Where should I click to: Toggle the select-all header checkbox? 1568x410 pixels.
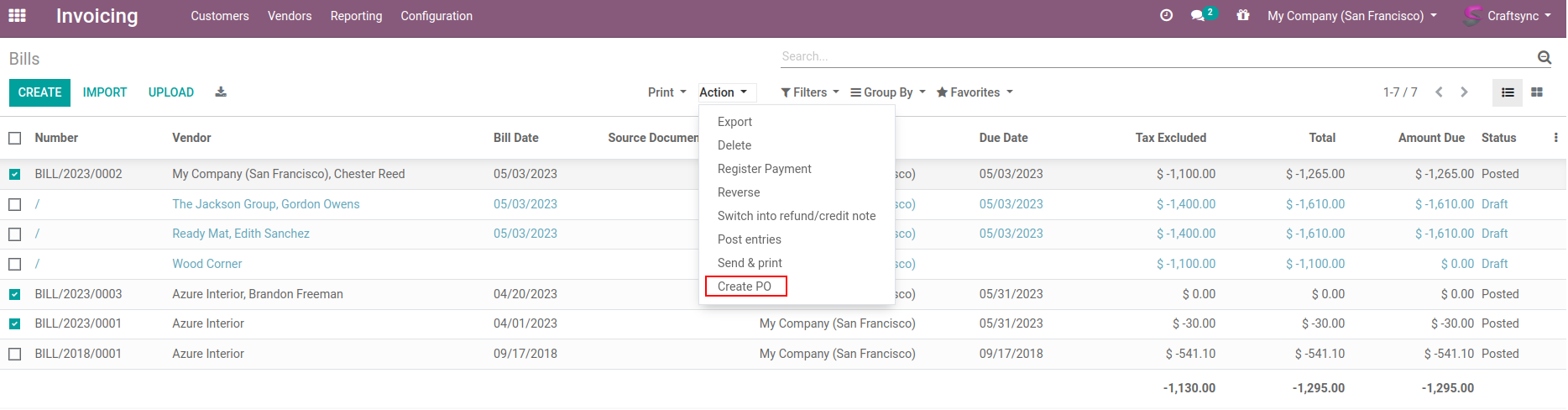pyautogui.click(x=15, y=139)
